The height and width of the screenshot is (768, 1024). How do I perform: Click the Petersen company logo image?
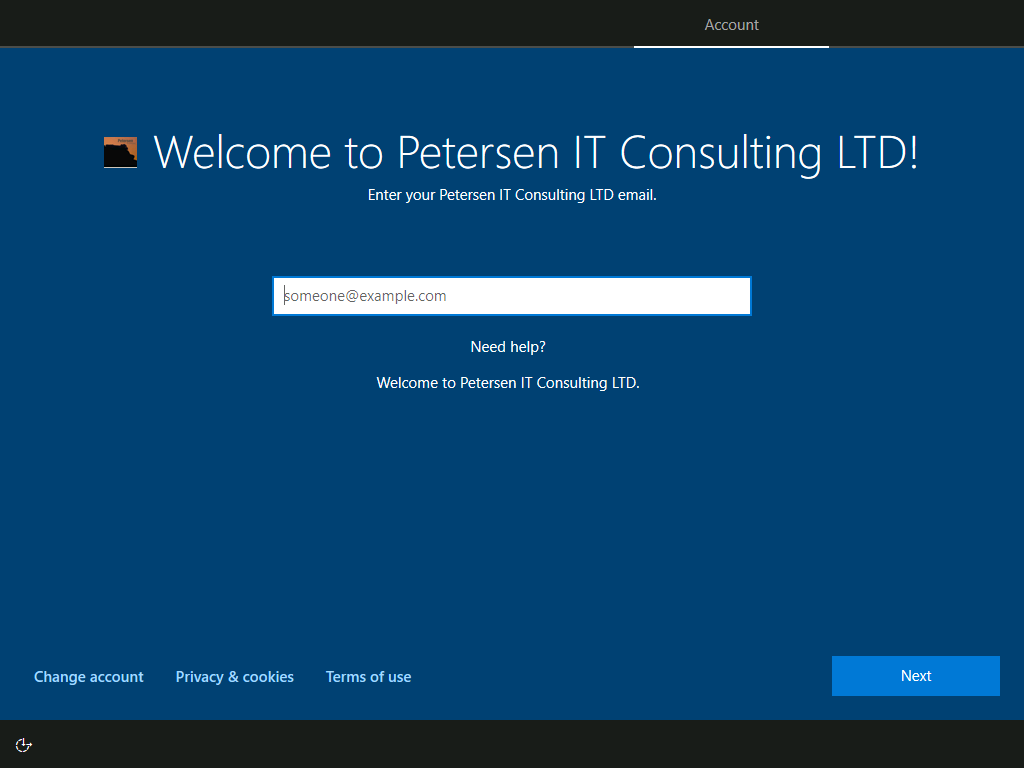click(x=120, y=152)
